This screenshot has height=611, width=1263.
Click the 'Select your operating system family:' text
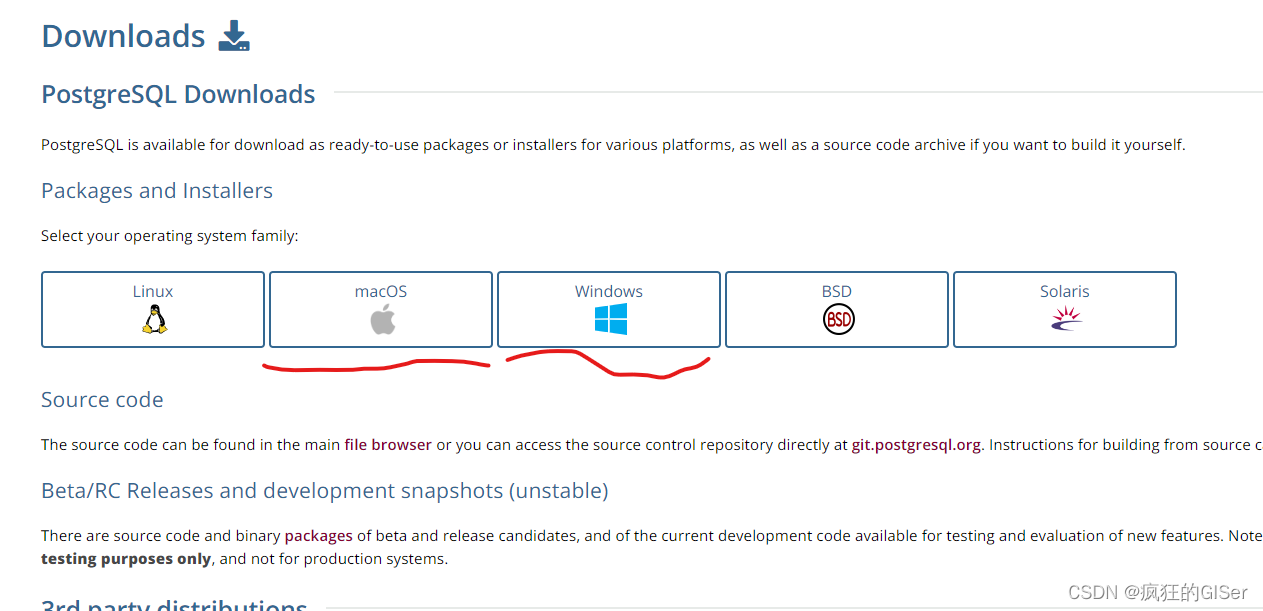[x=170, y=237]
